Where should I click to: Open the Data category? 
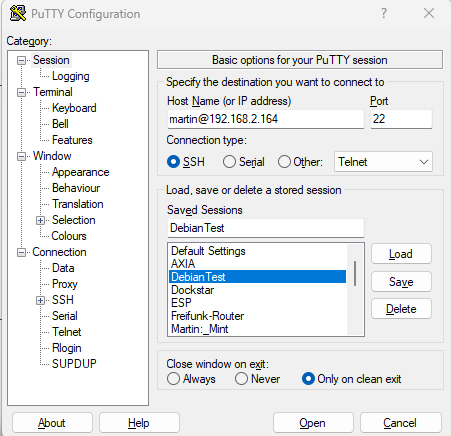[x=63, y=268]
